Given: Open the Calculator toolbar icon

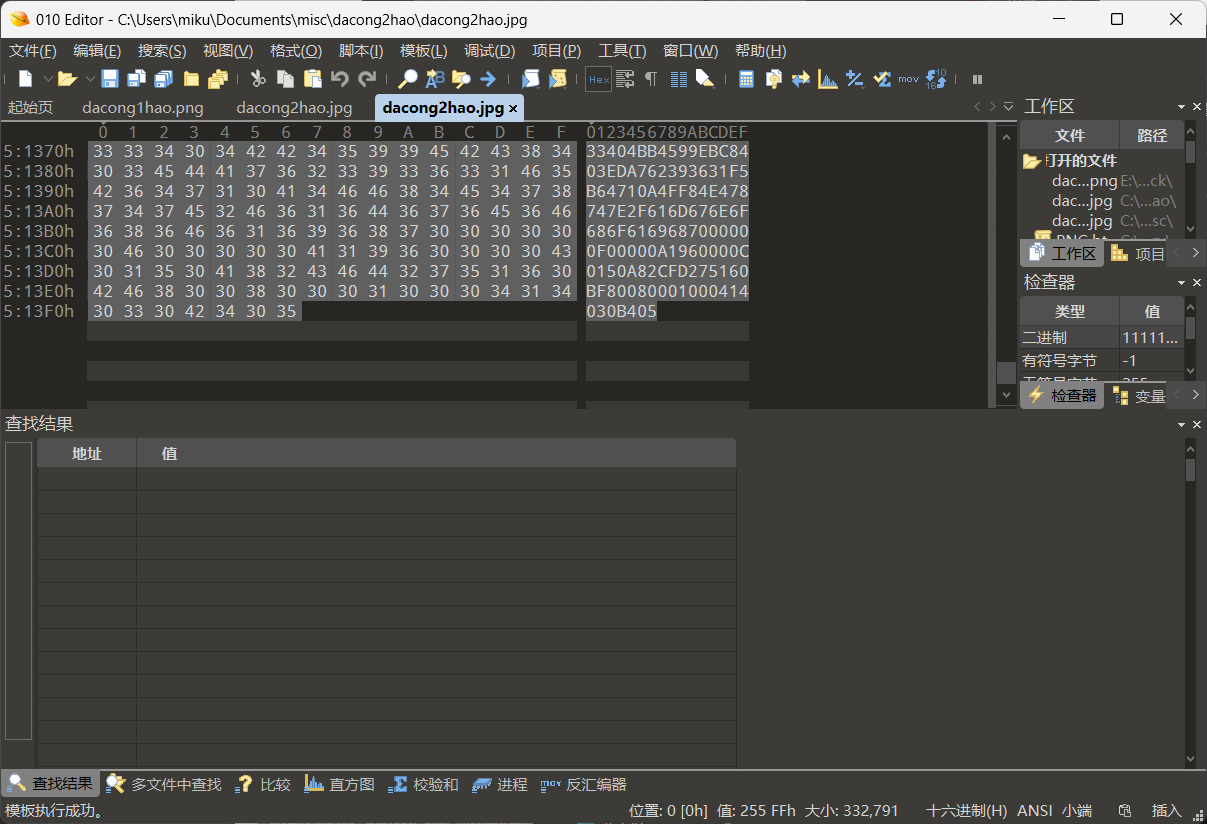Looking at the screenshot, I should point(746,79).
